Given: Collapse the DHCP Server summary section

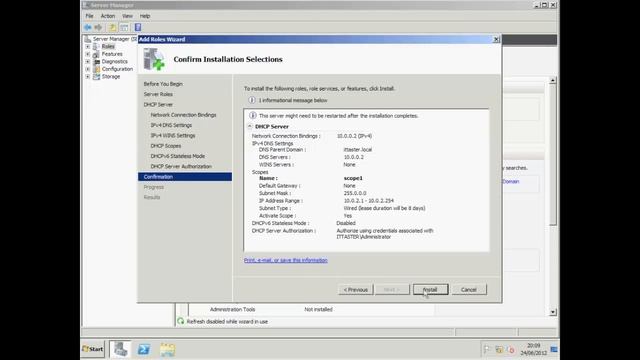Looking at the screenshot, I should point(249,127).
